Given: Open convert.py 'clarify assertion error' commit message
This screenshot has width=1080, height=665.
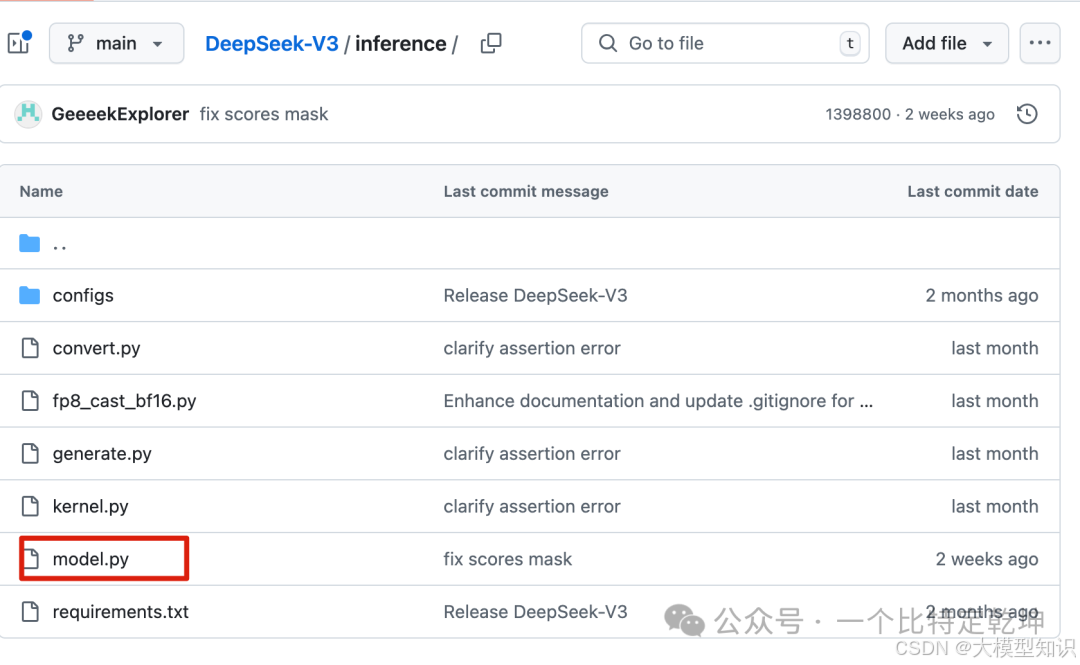Looking at the screenshot, I should pyautogui.click(x=532, y=348).
